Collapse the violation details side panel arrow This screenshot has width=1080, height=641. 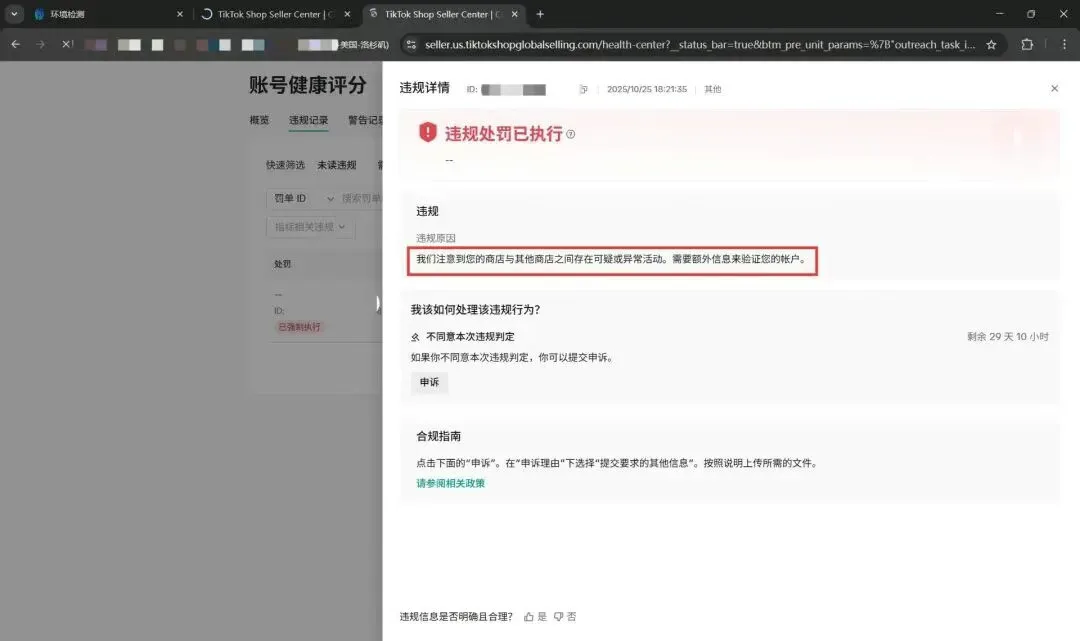[379, 303]
